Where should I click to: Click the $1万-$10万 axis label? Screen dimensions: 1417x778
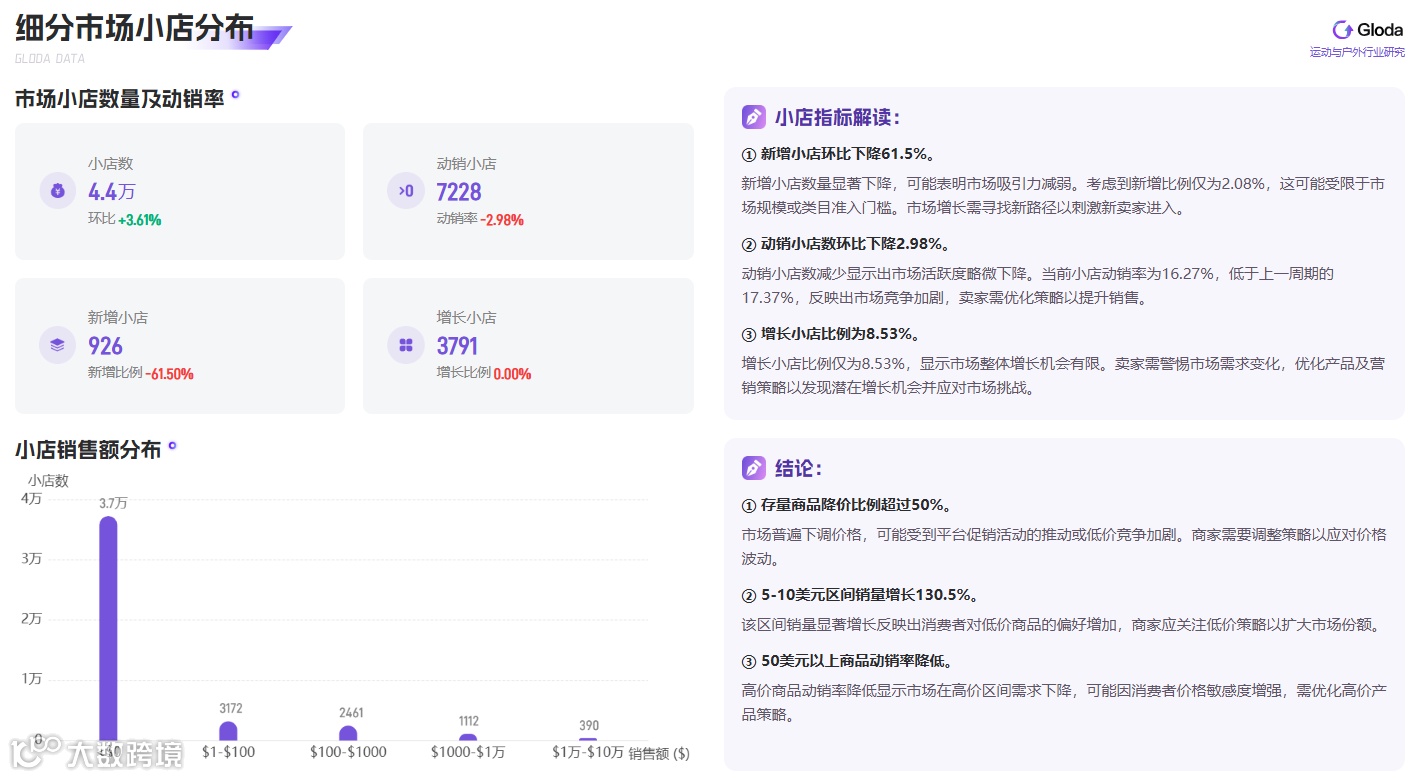588,752
